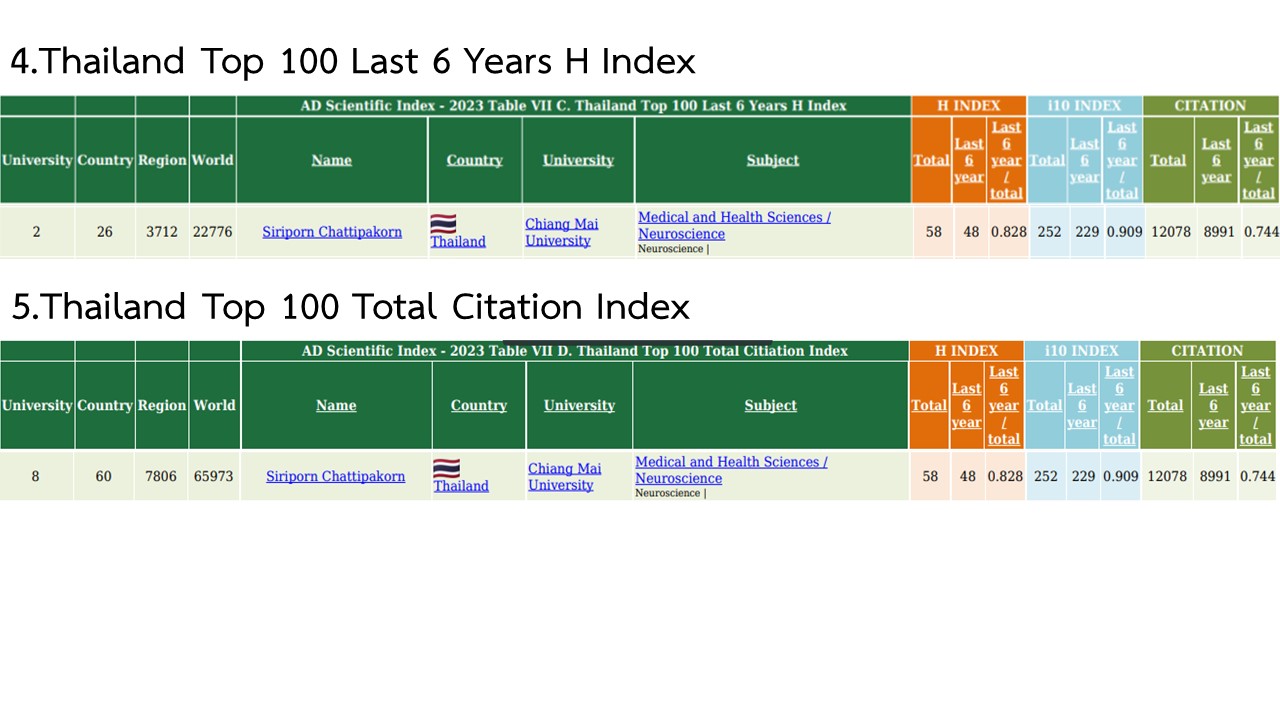Screen dimensions: 1280x720
Task: Click CITATION Total header in Table VII D
Action: pyautogui.click(x=1165, y=405)
